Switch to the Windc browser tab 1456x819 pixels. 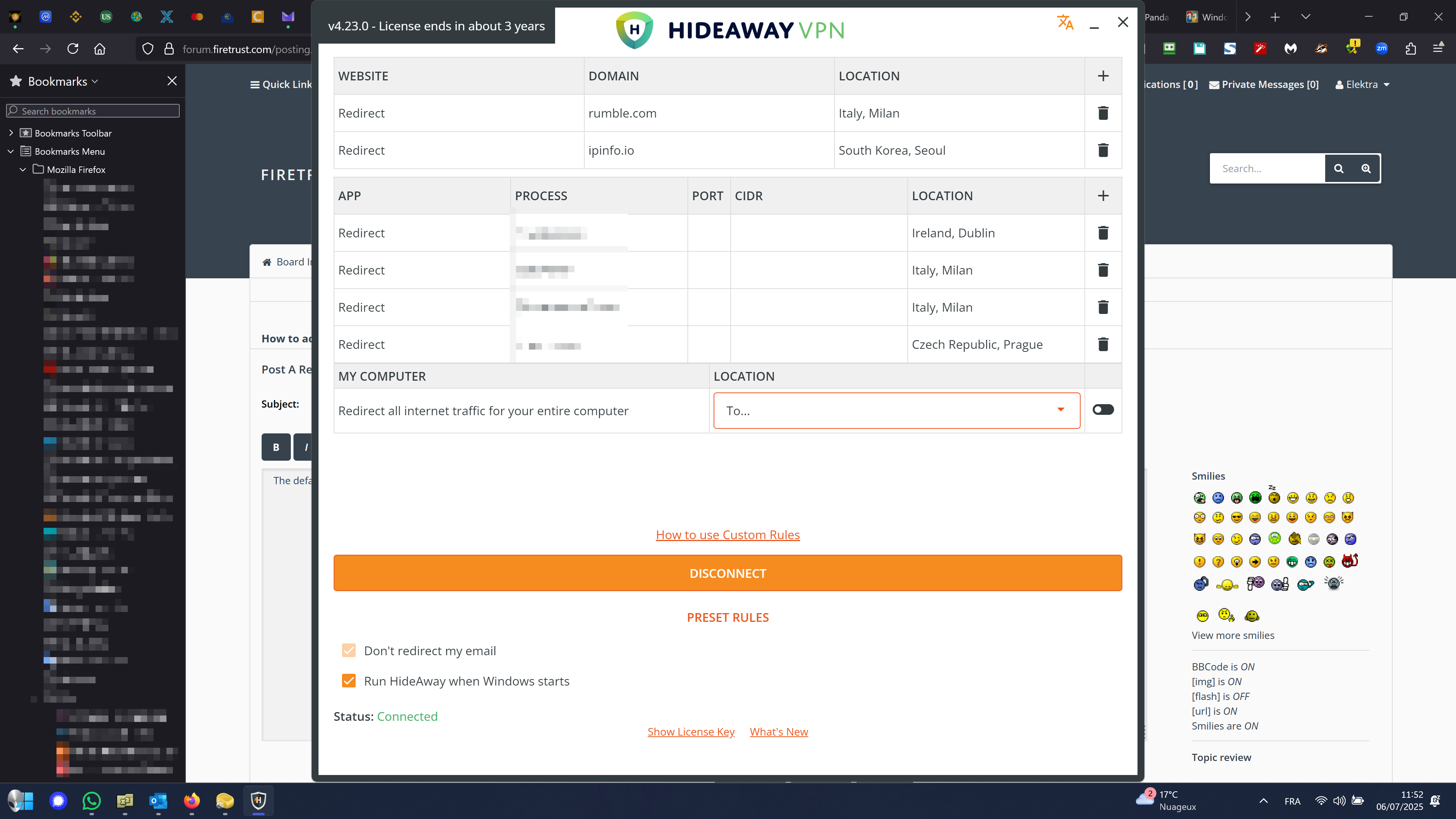[x=1206, y=17]
